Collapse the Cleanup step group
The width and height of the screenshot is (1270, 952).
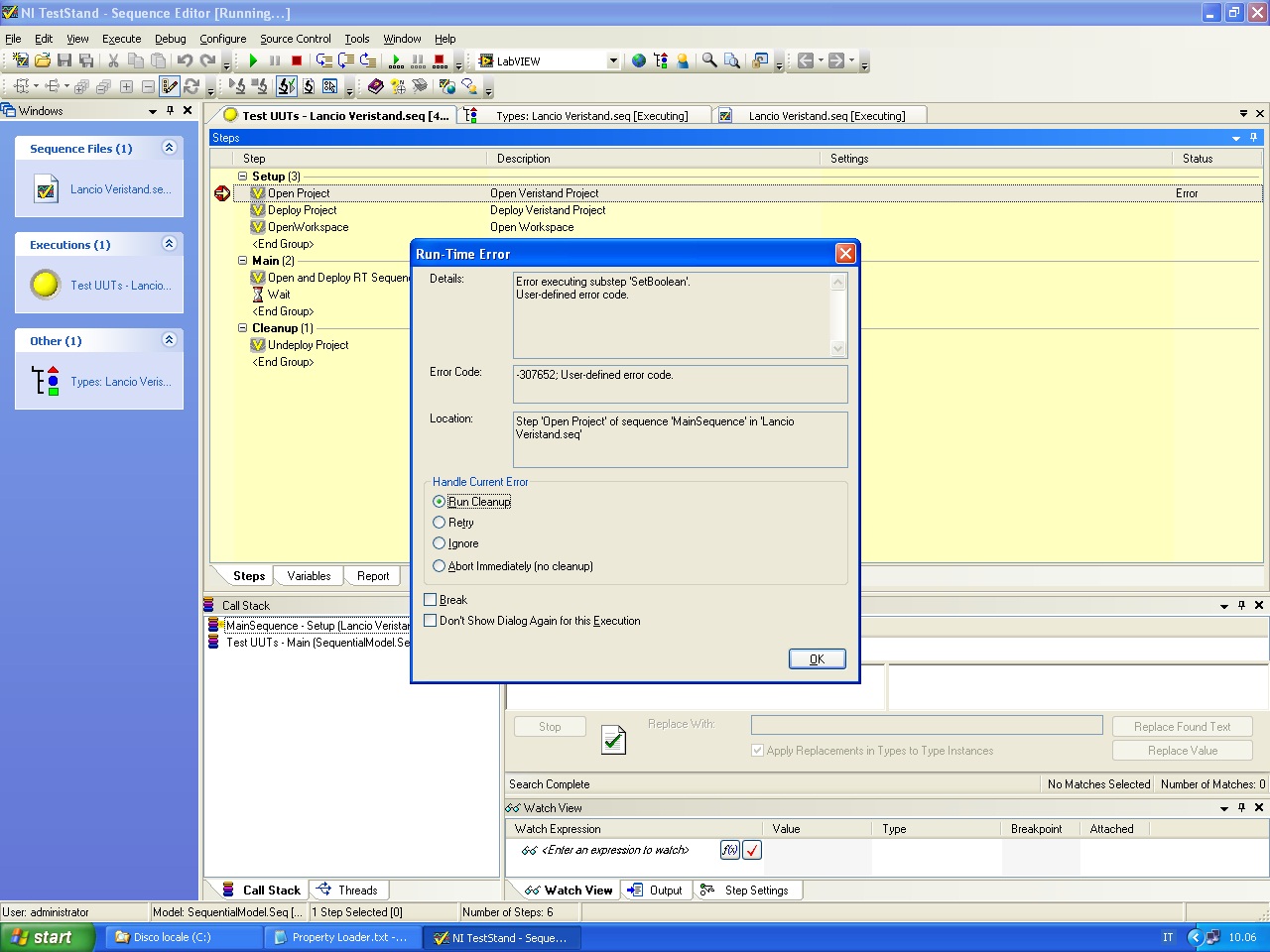tap(242, 328)
